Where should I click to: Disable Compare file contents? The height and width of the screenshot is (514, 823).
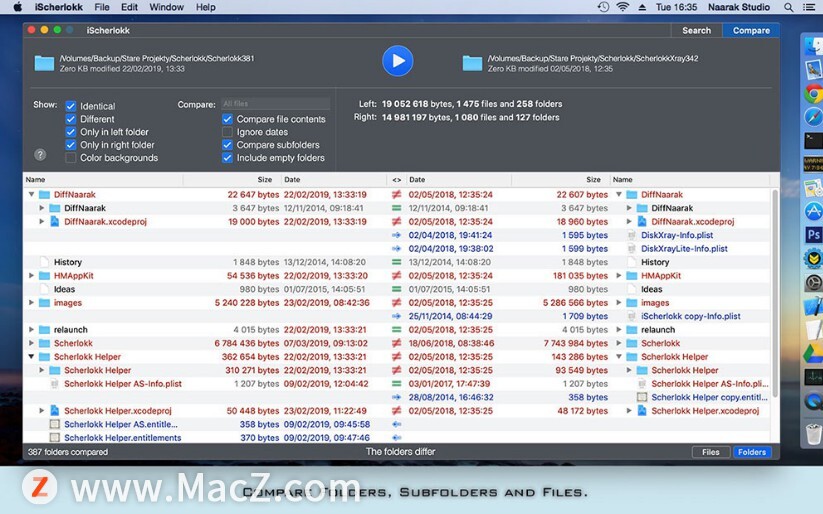coord(227,119)
